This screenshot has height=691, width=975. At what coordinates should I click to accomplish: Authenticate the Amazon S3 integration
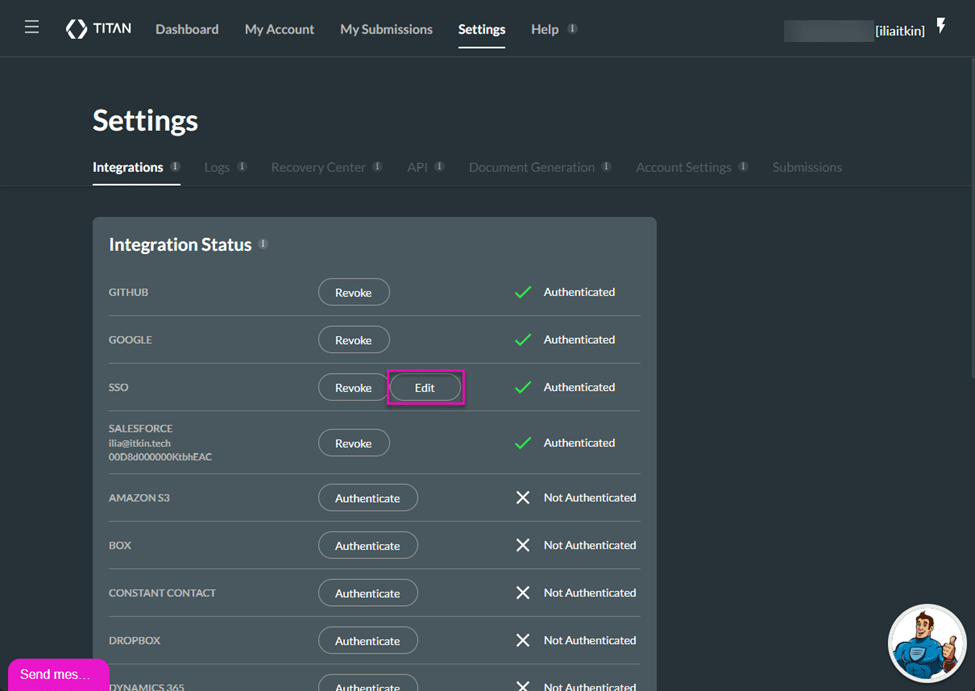point(368,498)
